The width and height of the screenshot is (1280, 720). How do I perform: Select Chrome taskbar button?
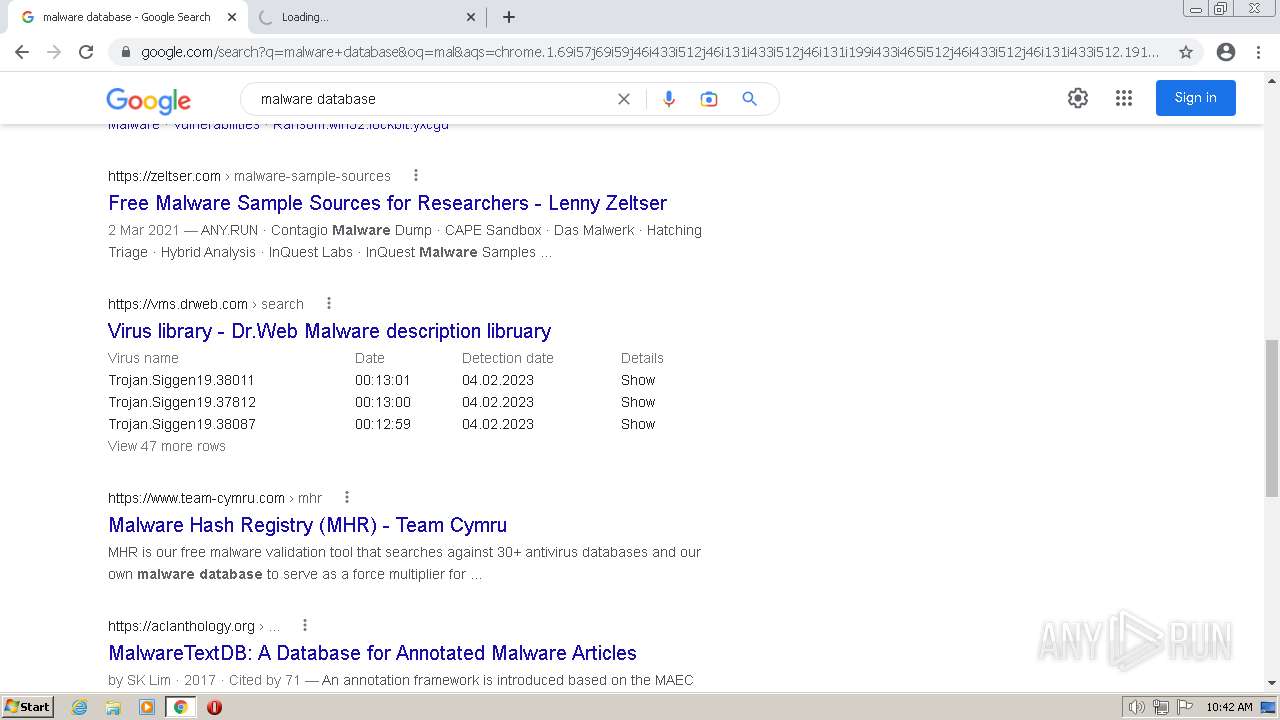tap(180, 707)
